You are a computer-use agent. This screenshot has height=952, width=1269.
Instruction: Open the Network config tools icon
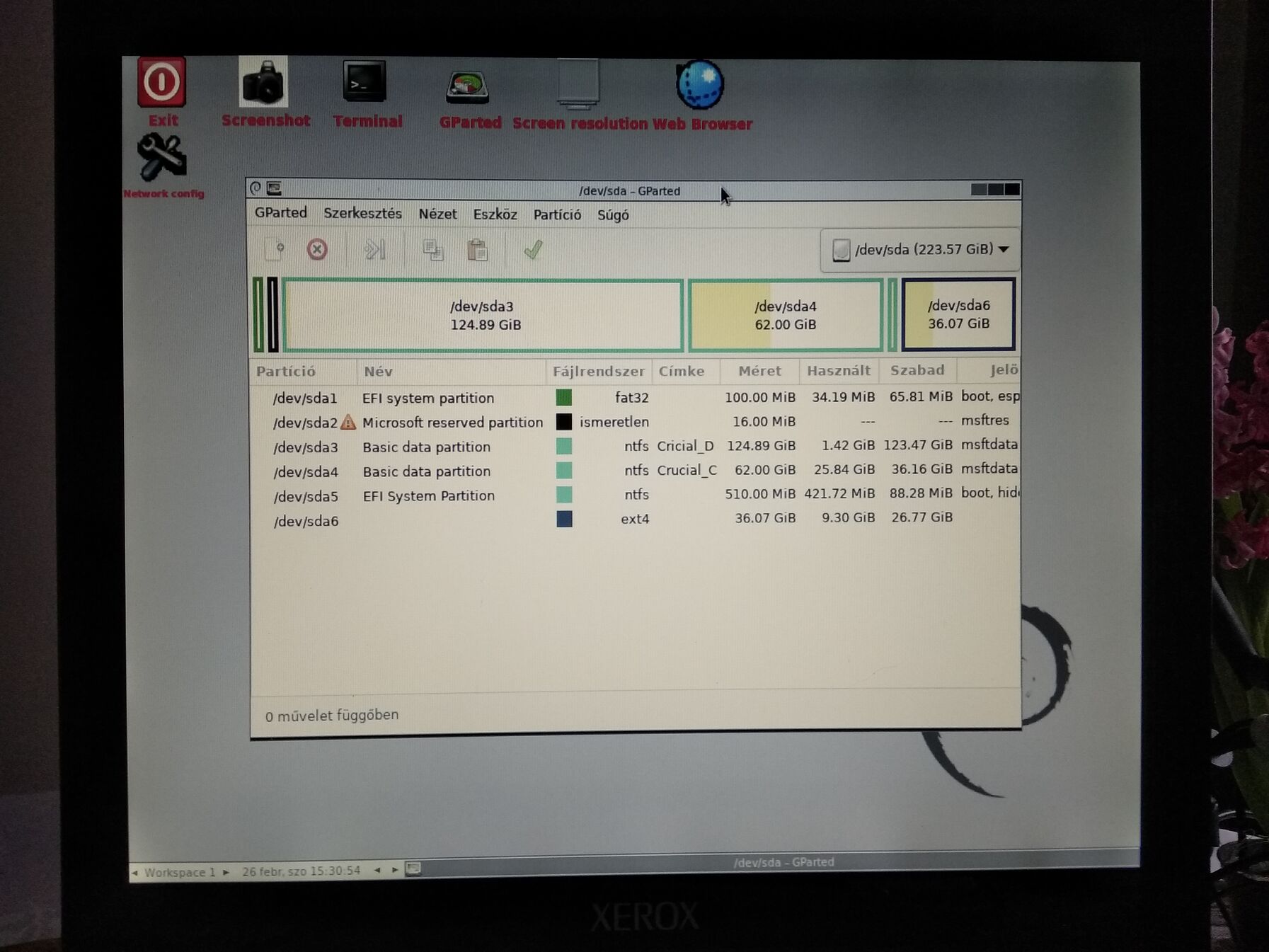click(162, 156)
